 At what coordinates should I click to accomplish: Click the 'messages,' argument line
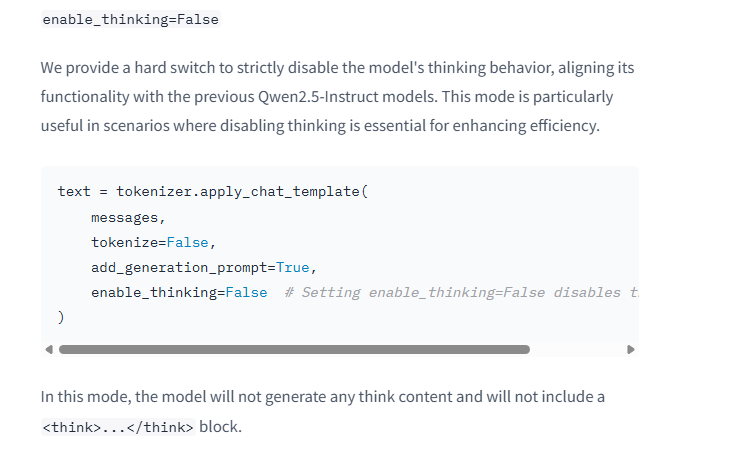click(x=128, y=218)
